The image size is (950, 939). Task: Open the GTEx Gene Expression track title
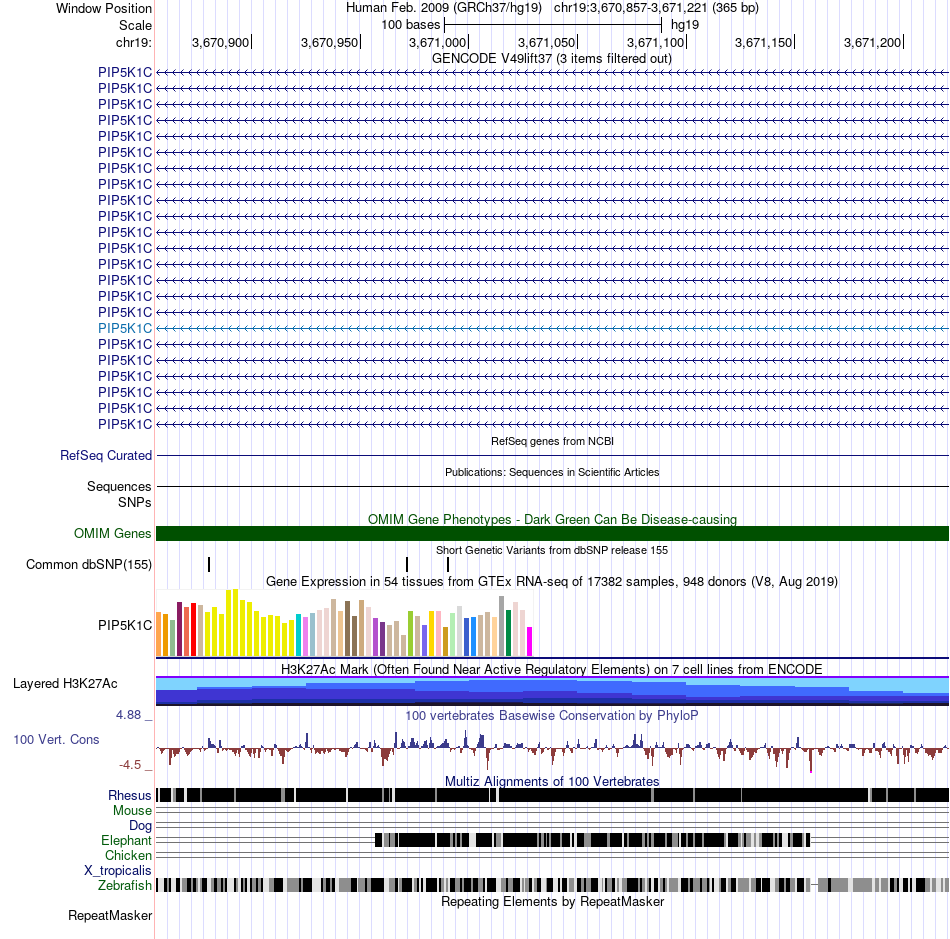(x=552, y=582)
